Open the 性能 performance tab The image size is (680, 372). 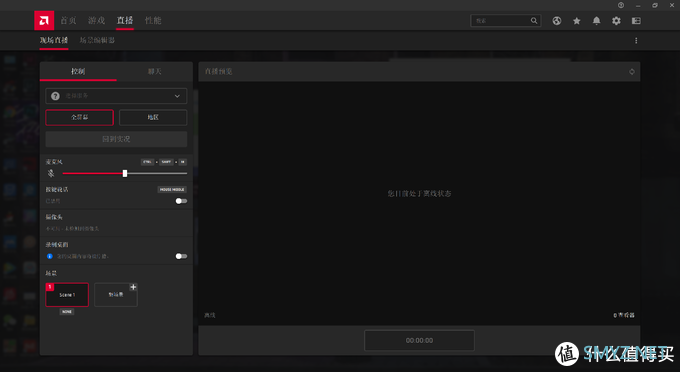click(153, 20)
